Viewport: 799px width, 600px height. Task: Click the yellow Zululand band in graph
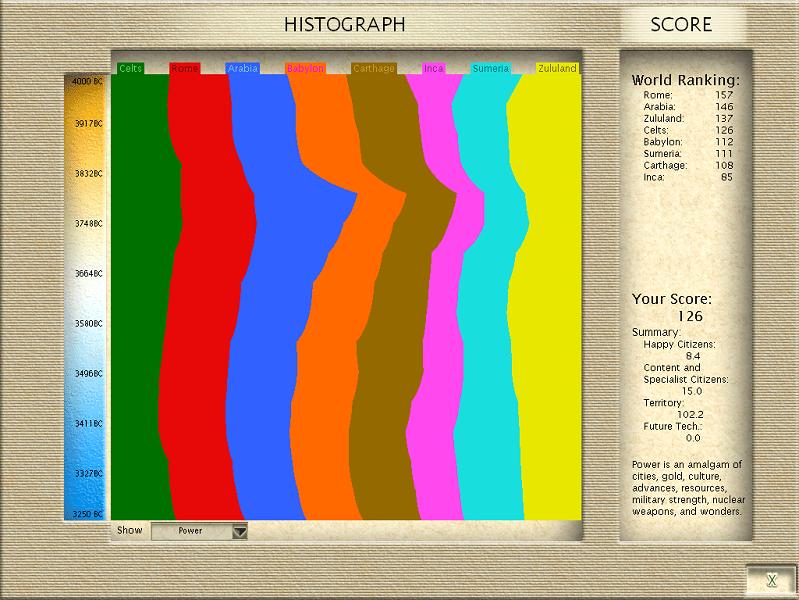(x=548, y=300)
